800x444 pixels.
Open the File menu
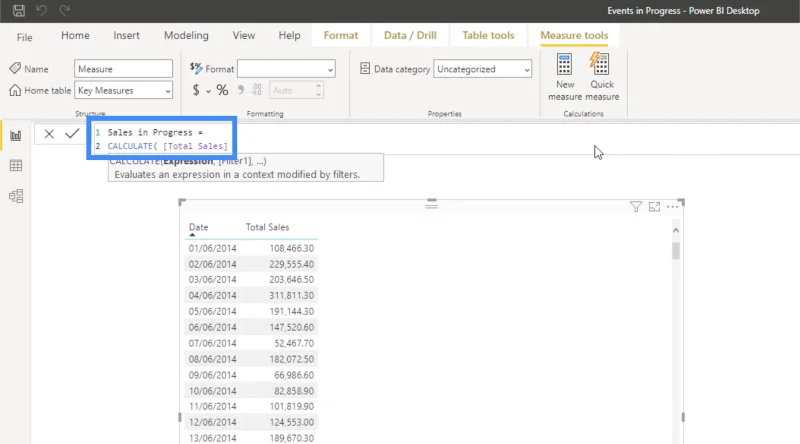point(24,37)
